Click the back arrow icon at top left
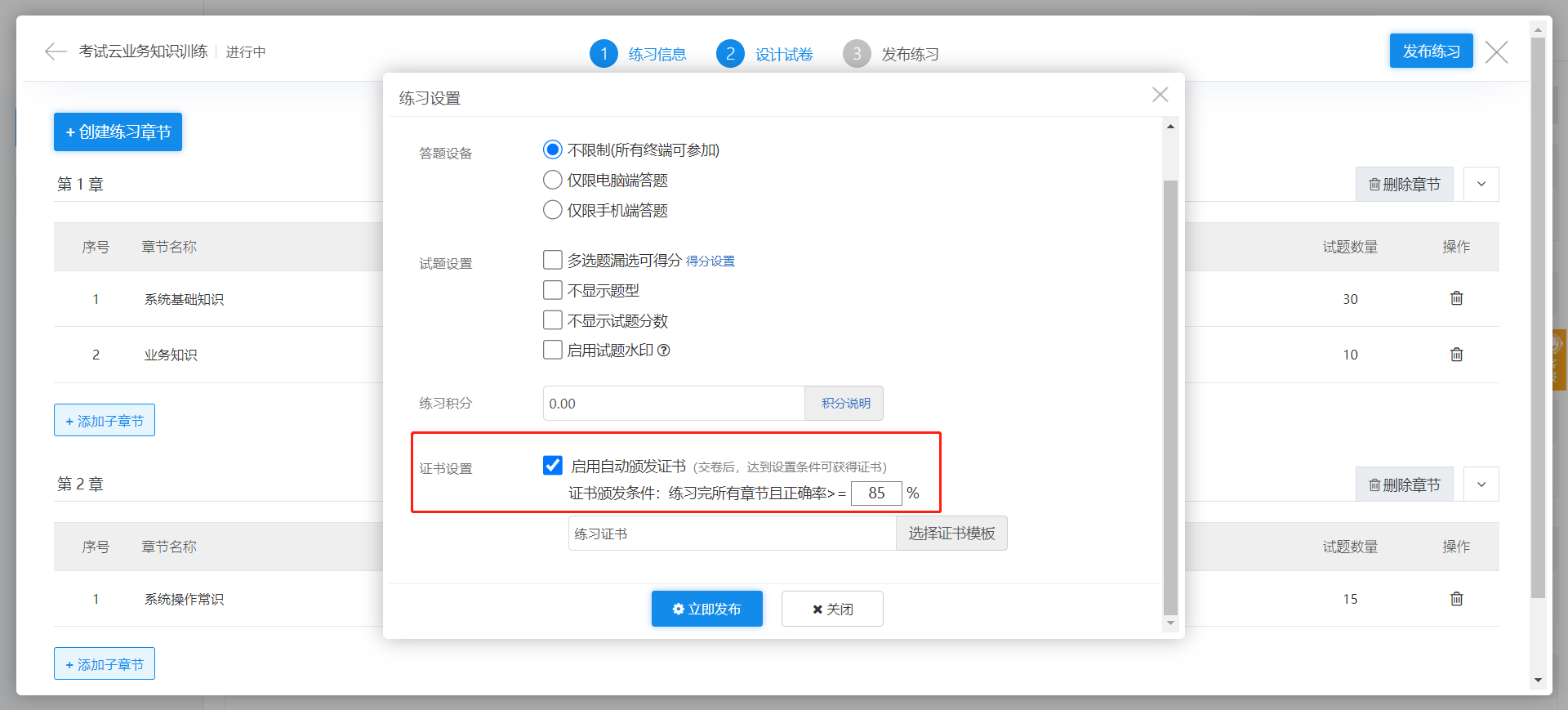Viewport: 1568px width, 710px height. [56, 52]
